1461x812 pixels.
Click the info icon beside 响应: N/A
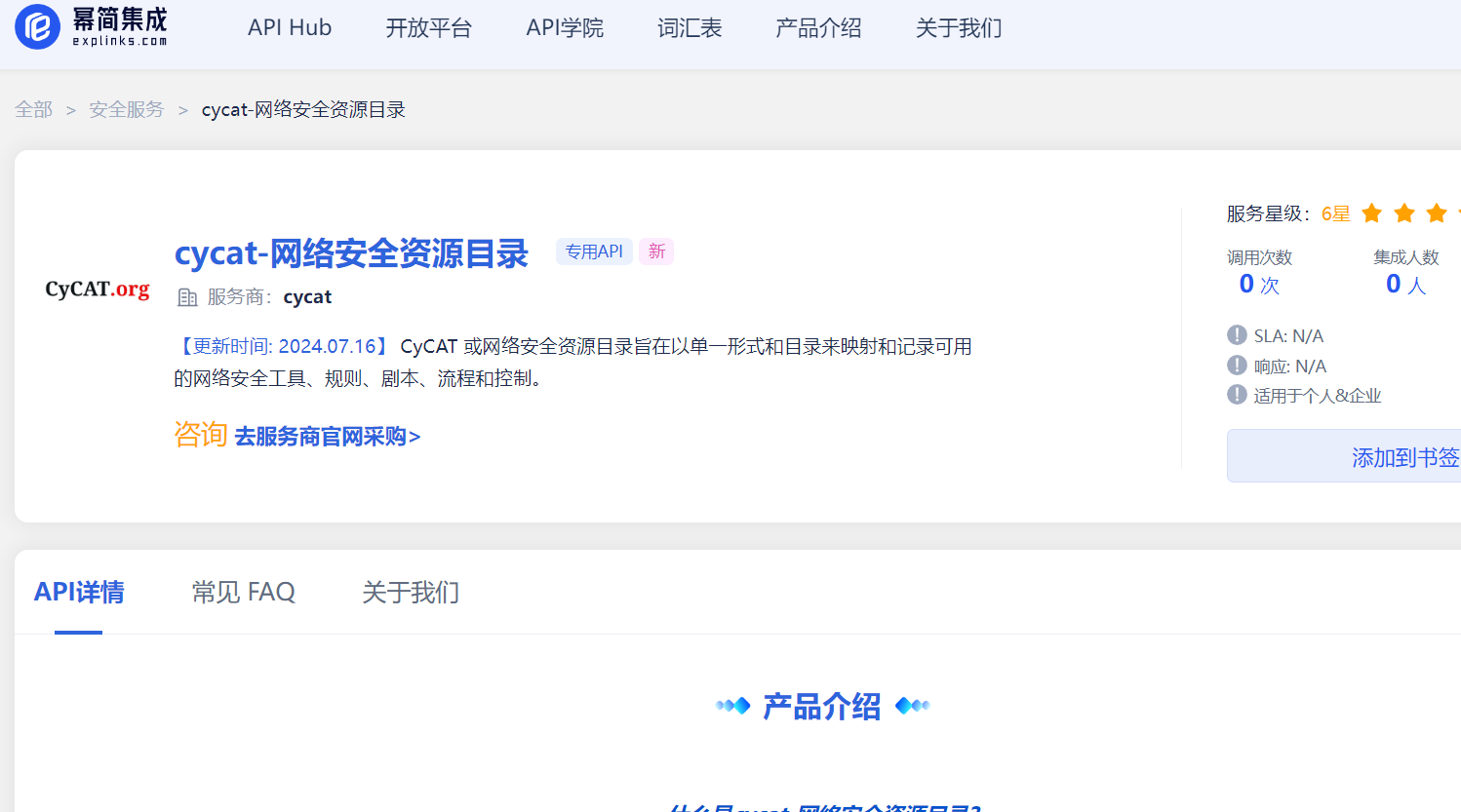pyautogui.click(x=1237, y=366)
